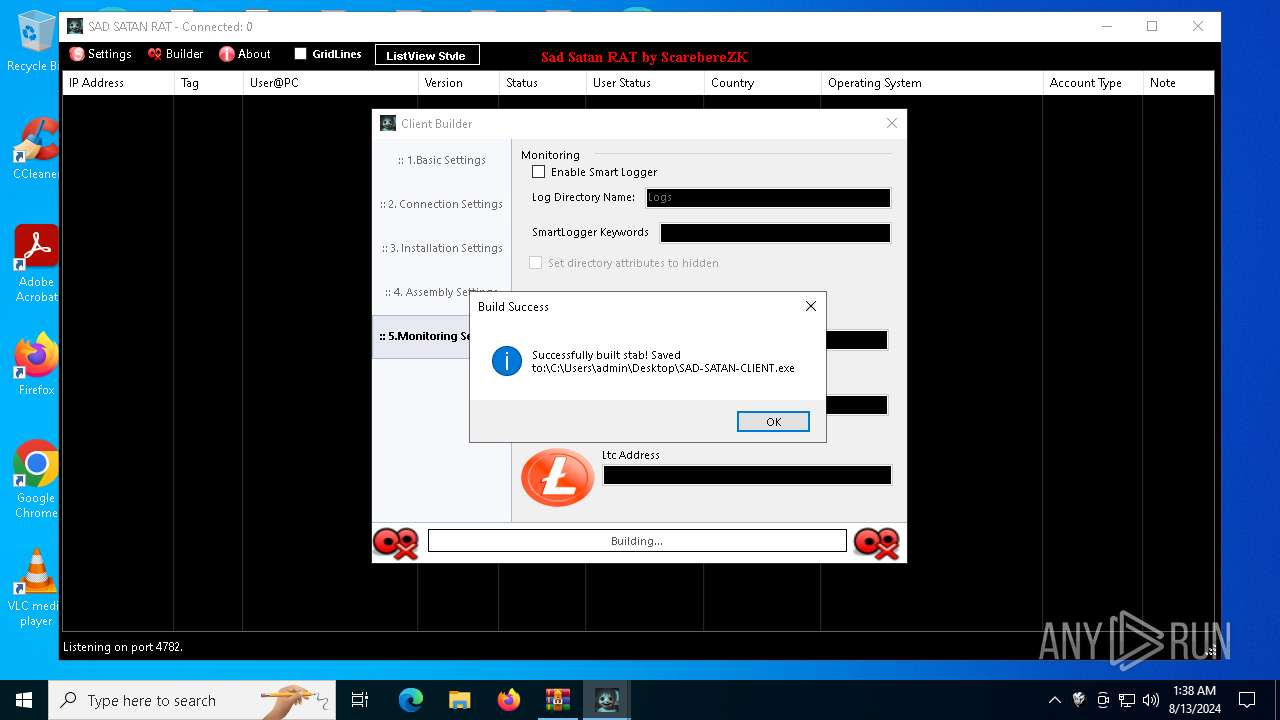Select the 5.Monitoring Settings tab

coord(421,337)
